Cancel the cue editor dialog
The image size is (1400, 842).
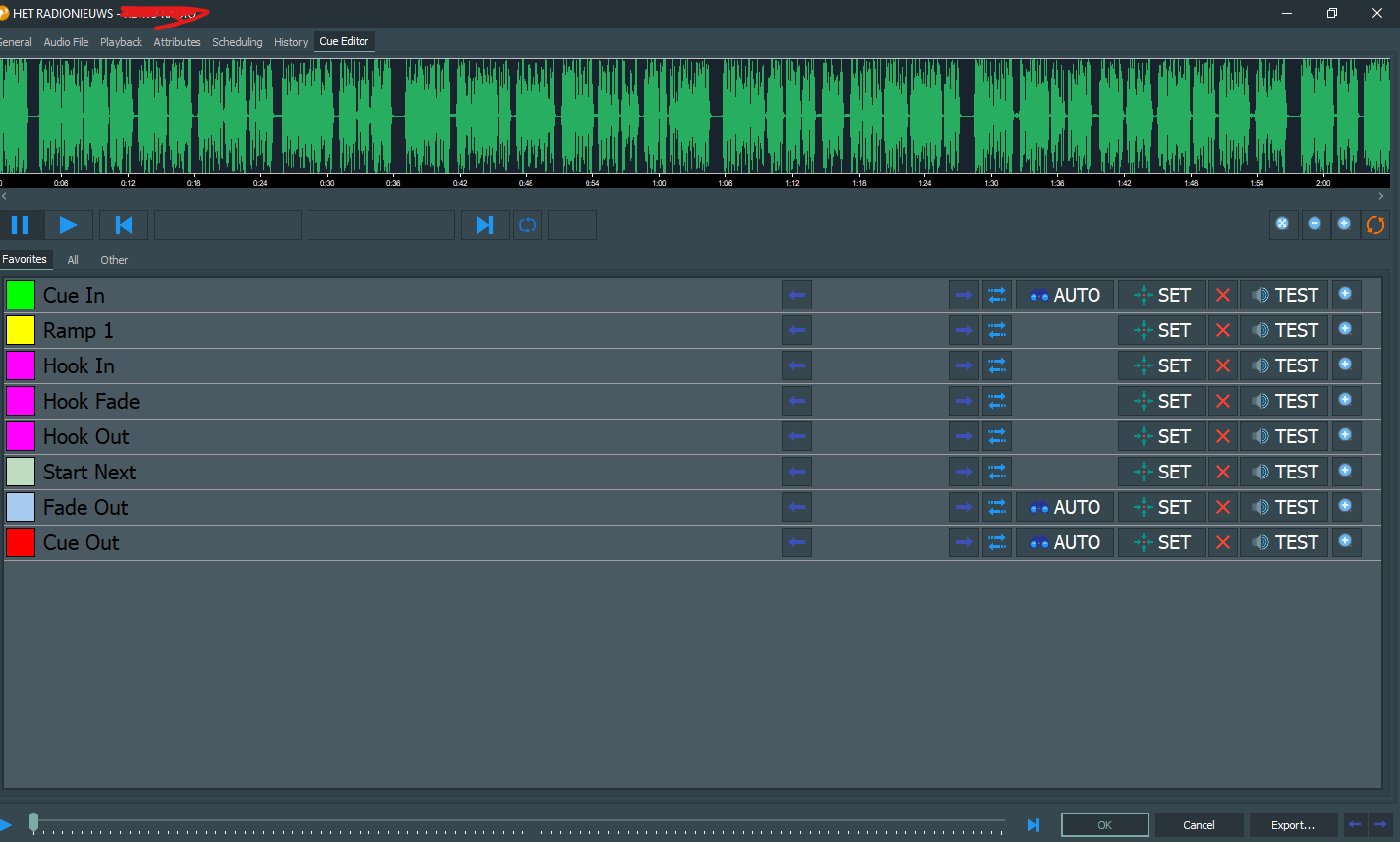(1199, 825)
